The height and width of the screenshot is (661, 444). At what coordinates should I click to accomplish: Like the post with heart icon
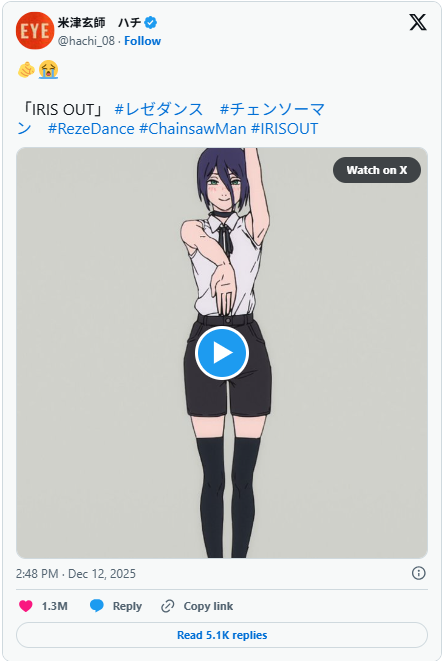[26, 606]
